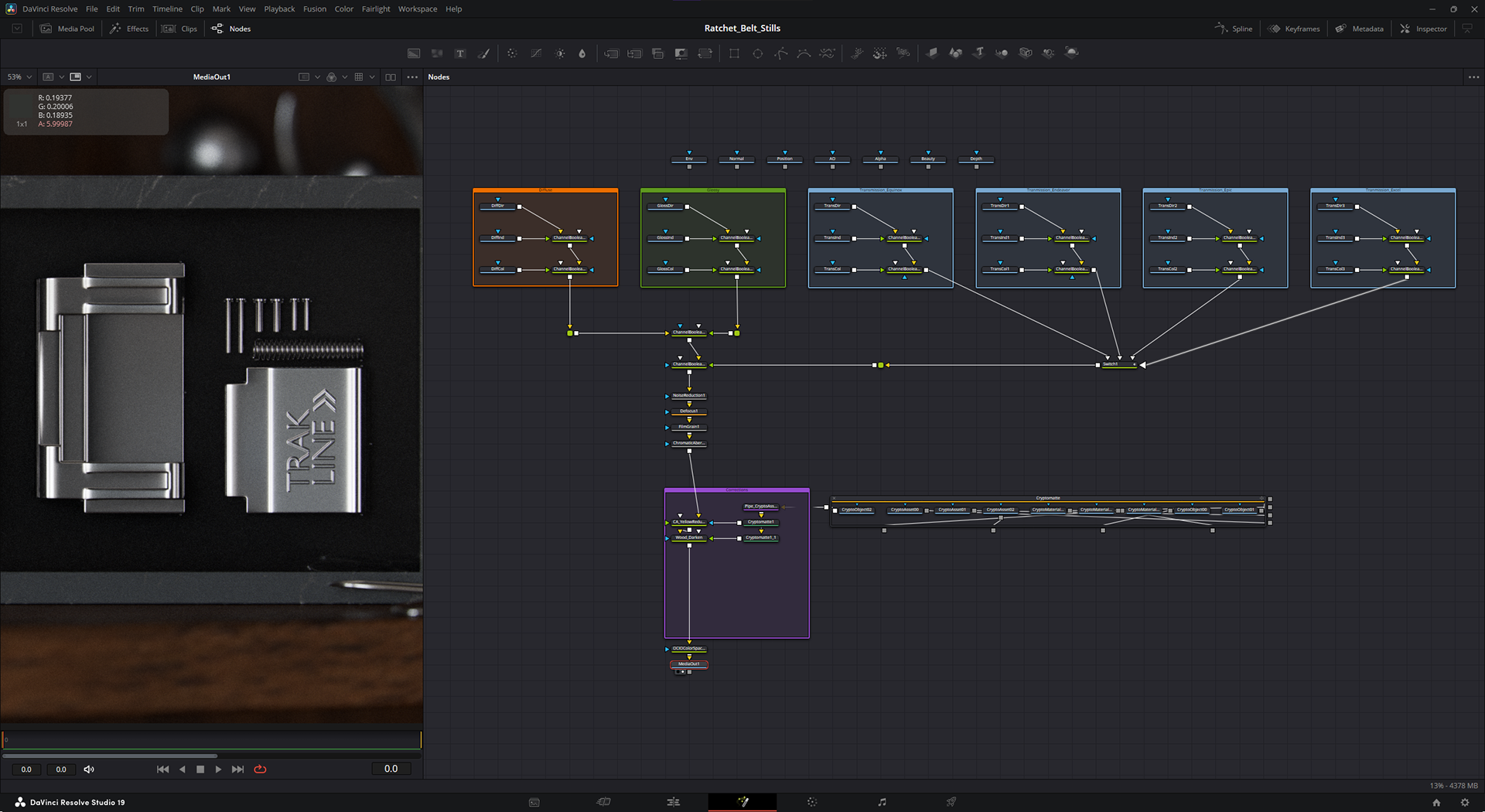Add a Fast Noise tool from the toolbar
Screen dimensions: 1485x812
coord(437,53)
